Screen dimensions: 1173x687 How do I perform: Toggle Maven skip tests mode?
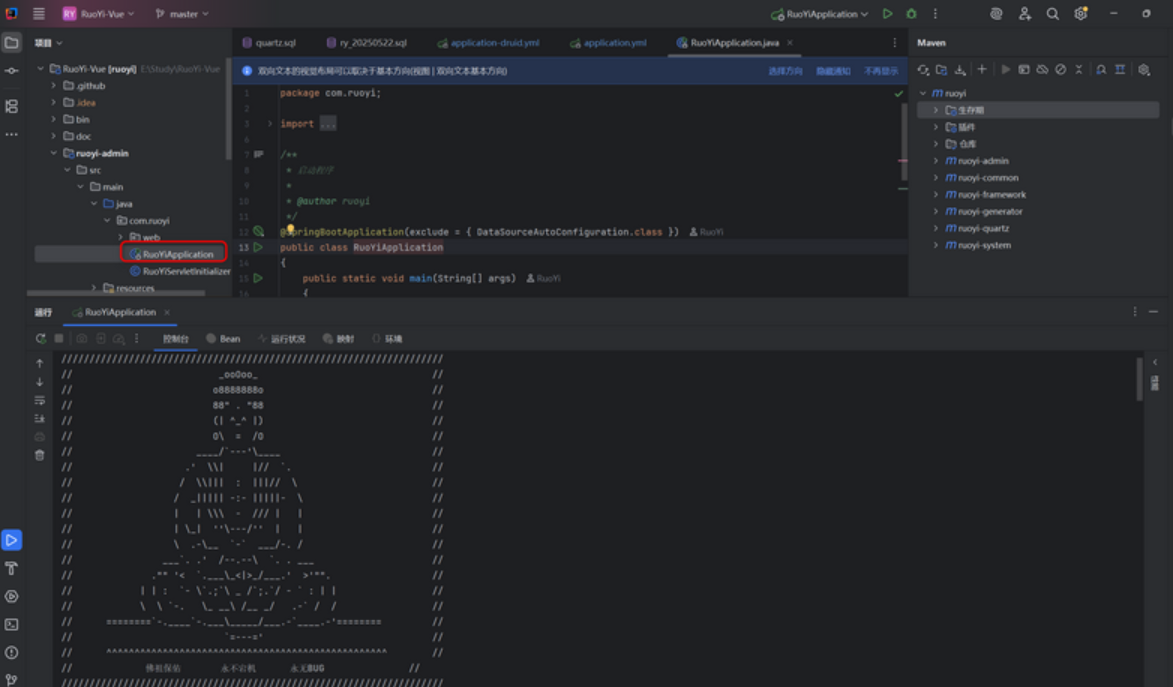pyautogui.click(x=1061, y=70)
